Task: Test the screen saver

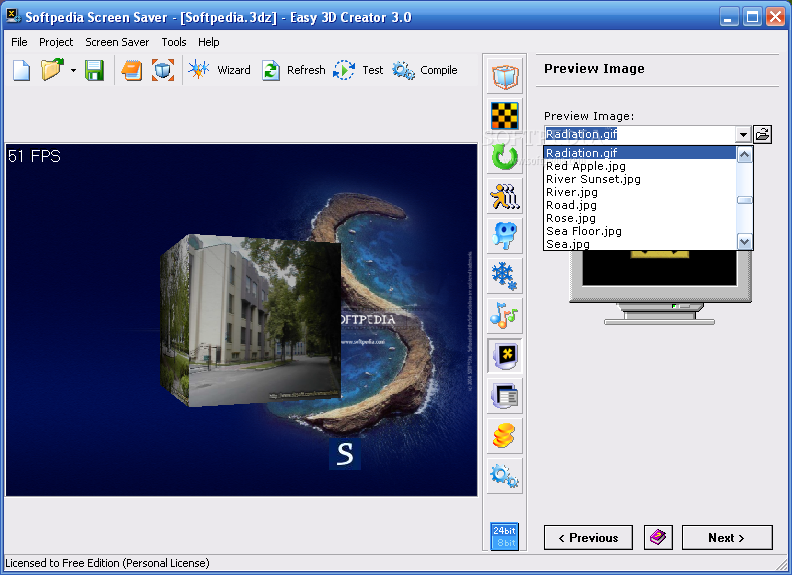Action: pyautogui.click(x=358, y=70)
